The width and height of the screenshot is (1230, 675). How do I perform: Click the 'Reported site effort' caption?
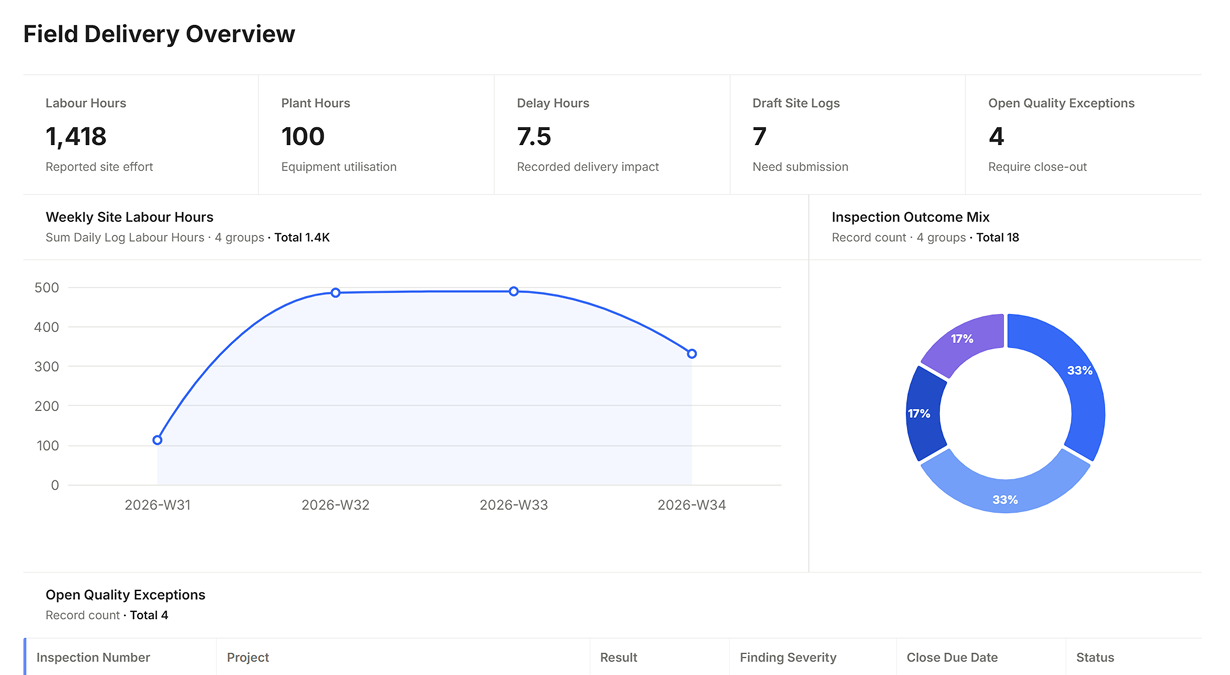click(x=99, y=167)
